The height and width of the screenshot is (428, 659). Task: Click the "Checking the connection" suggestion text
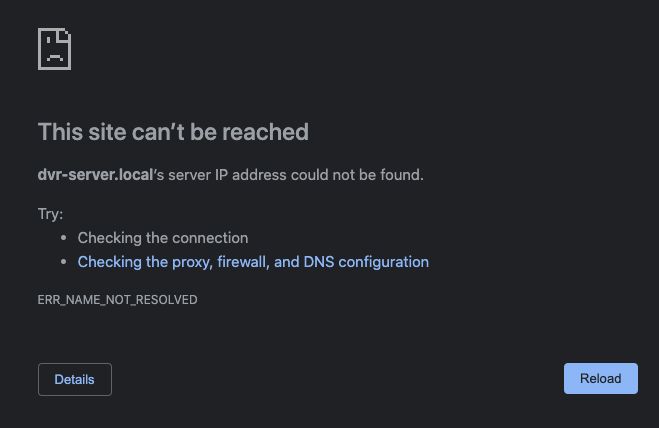163,238
